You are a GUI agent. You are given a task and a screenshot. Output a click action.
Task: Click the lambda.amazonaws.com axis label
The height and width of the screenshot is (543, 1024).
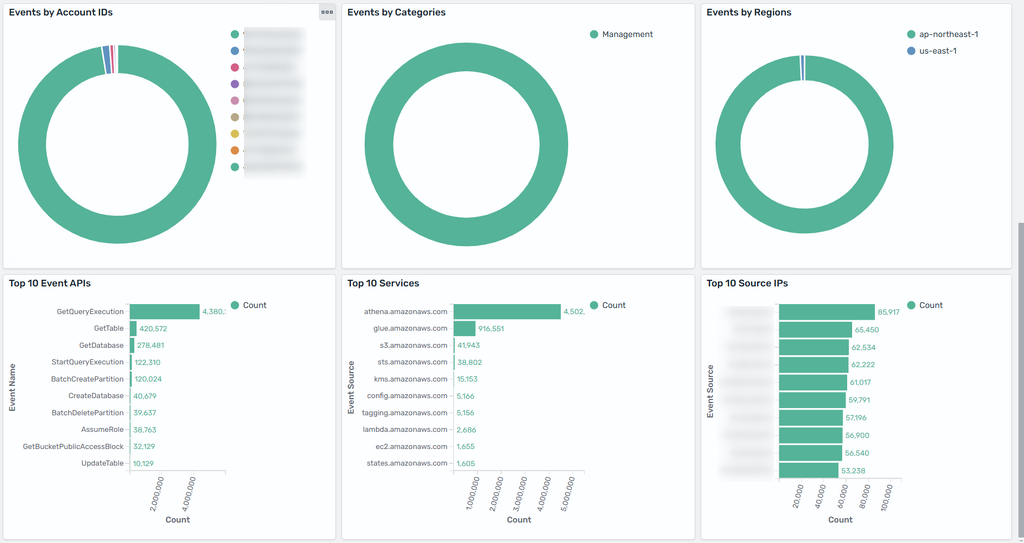tap(406, 430)
